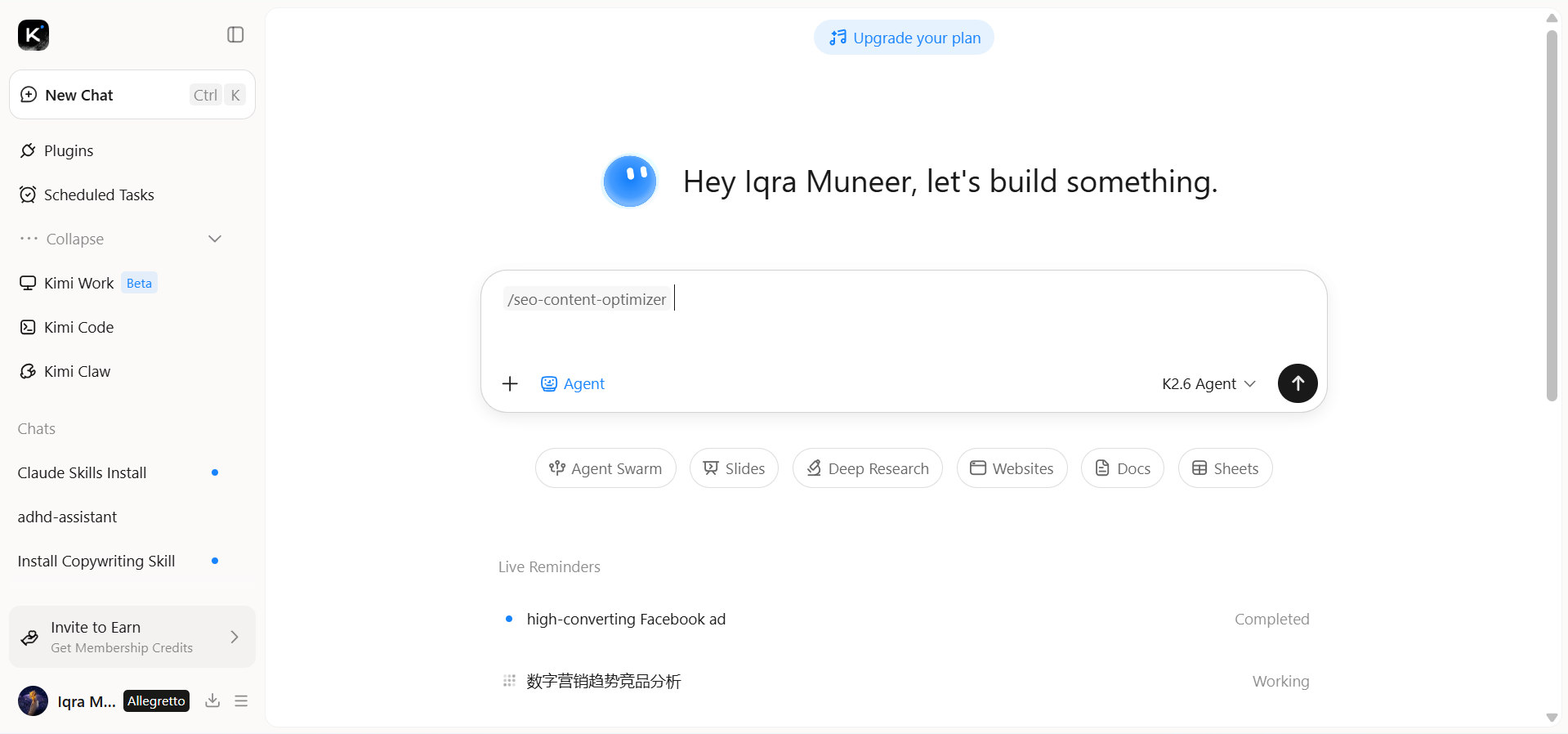Image resolution: width=1568 pixels, height=734 pixels.
Task: Click the Working status label
Action: click(1280, 681)
